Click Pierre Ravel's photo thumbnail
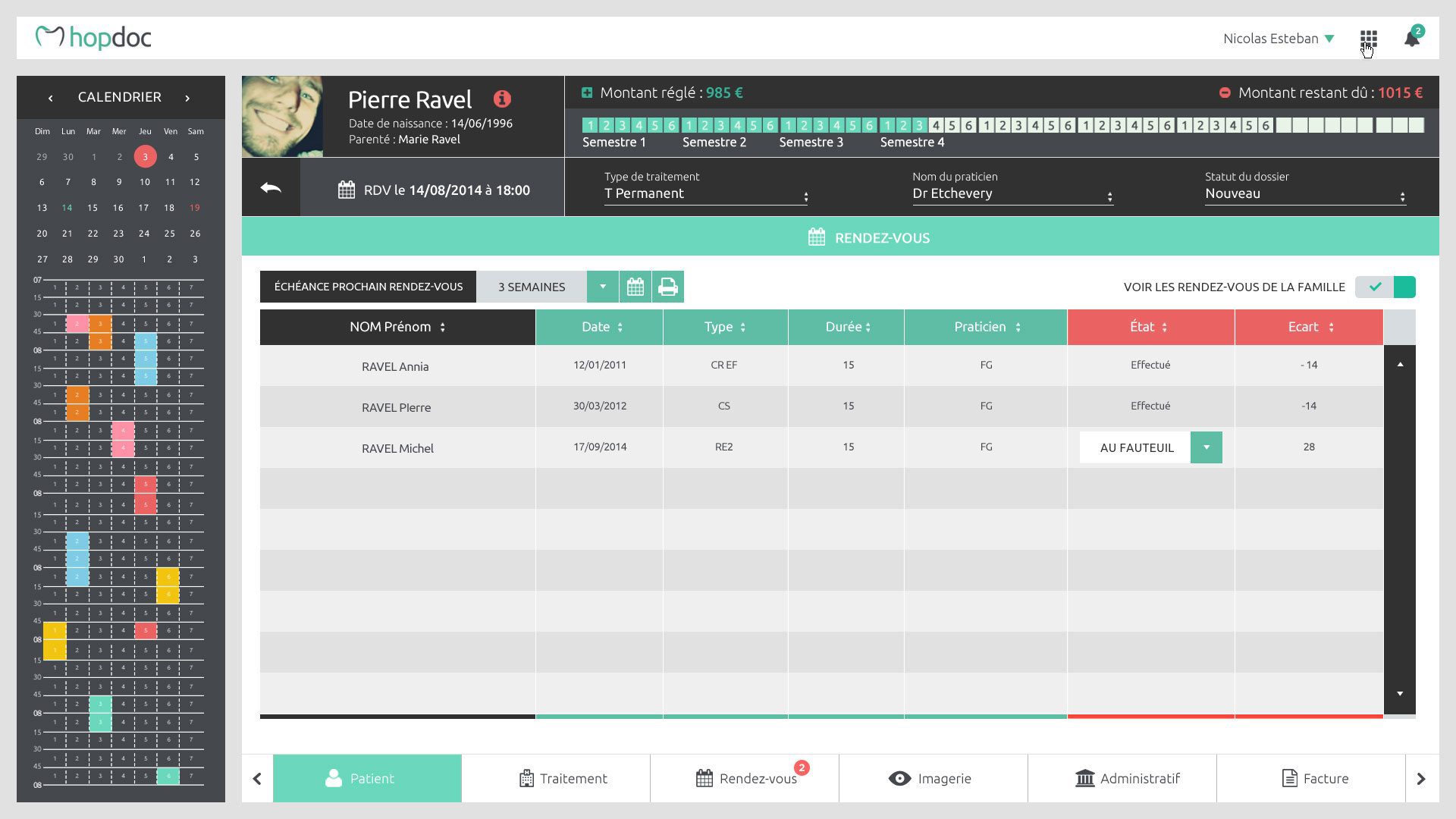Viewport: 1456px width, 819px height. pos(282,116)
